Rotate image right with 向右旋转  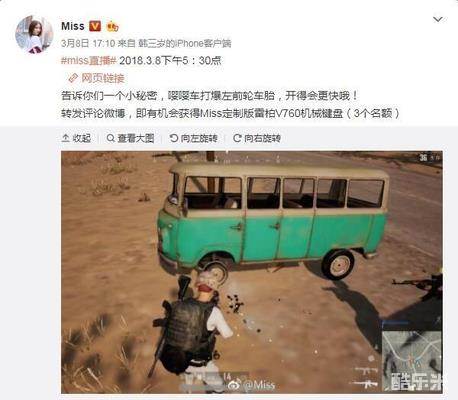tap(257, 138)
